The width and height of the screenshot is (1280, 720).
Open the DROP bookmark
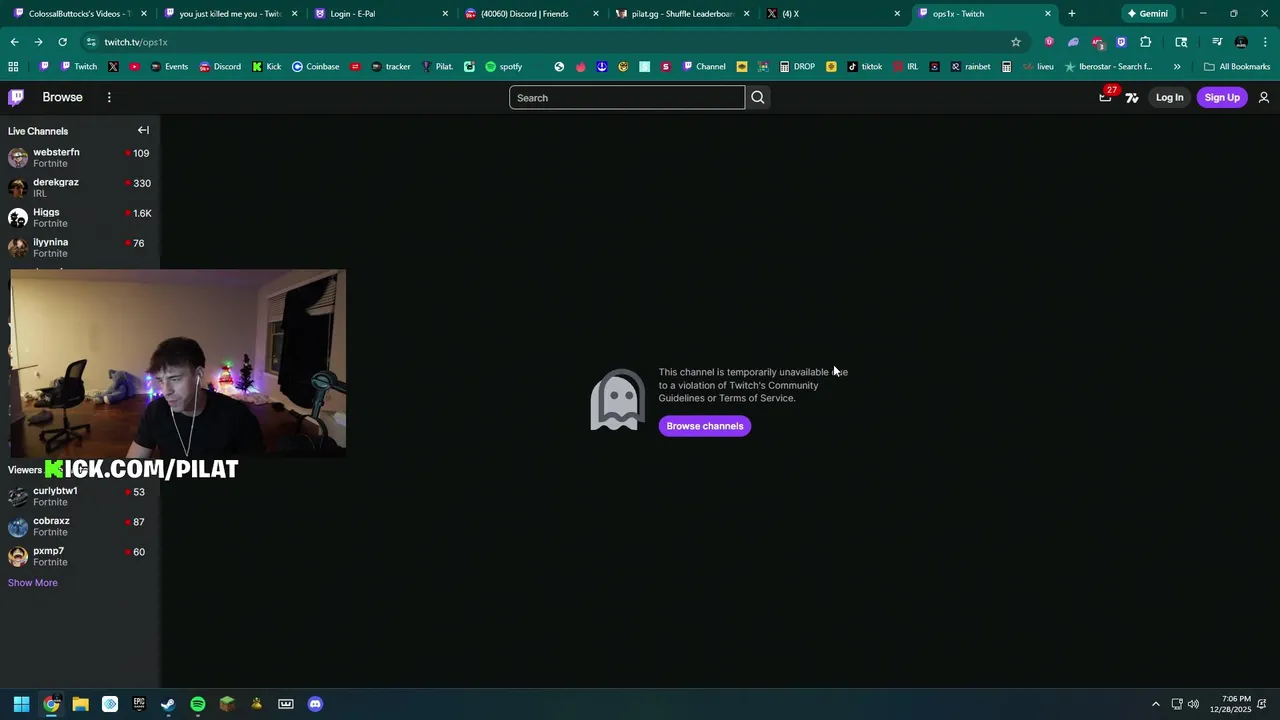(797, 66)
